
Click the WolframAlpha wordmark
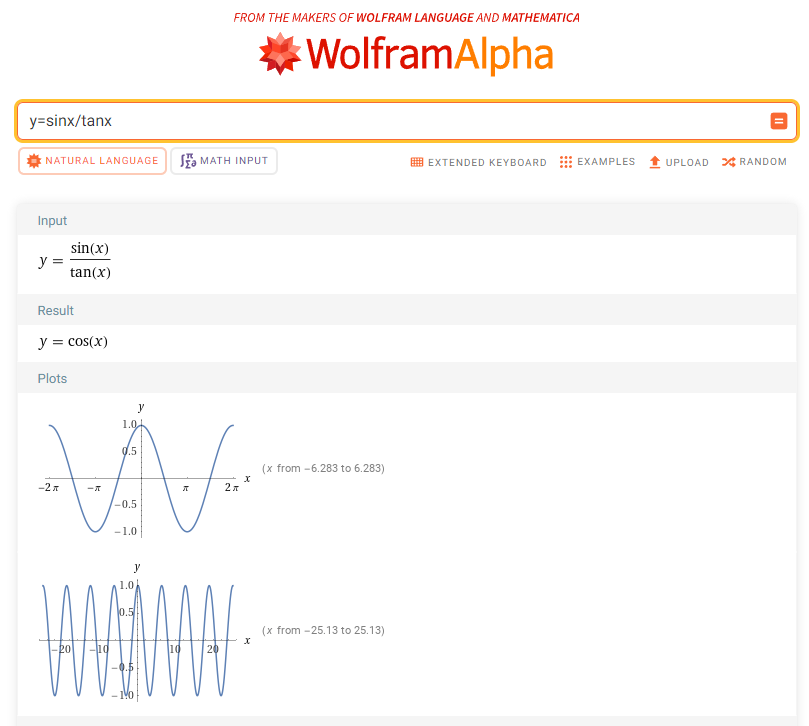(430, 55)
